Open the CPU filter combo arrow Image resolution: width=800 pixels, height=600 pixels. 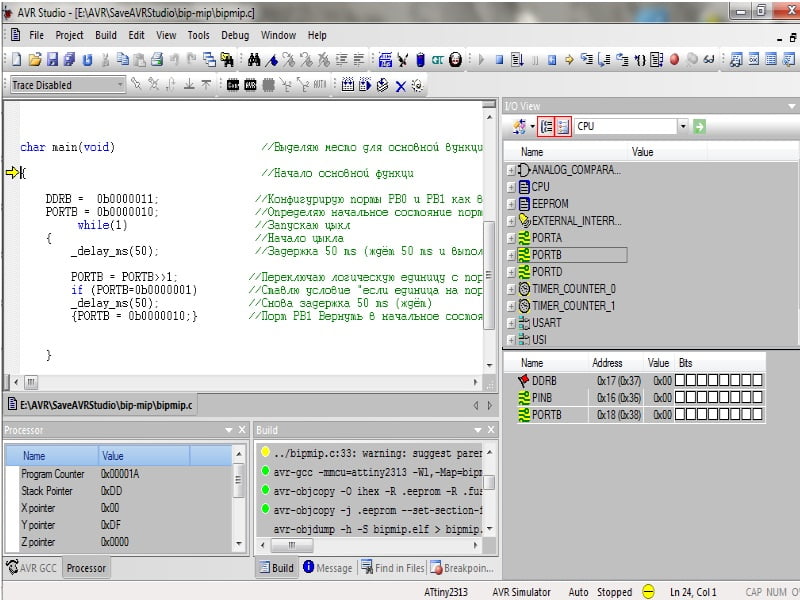683,126
